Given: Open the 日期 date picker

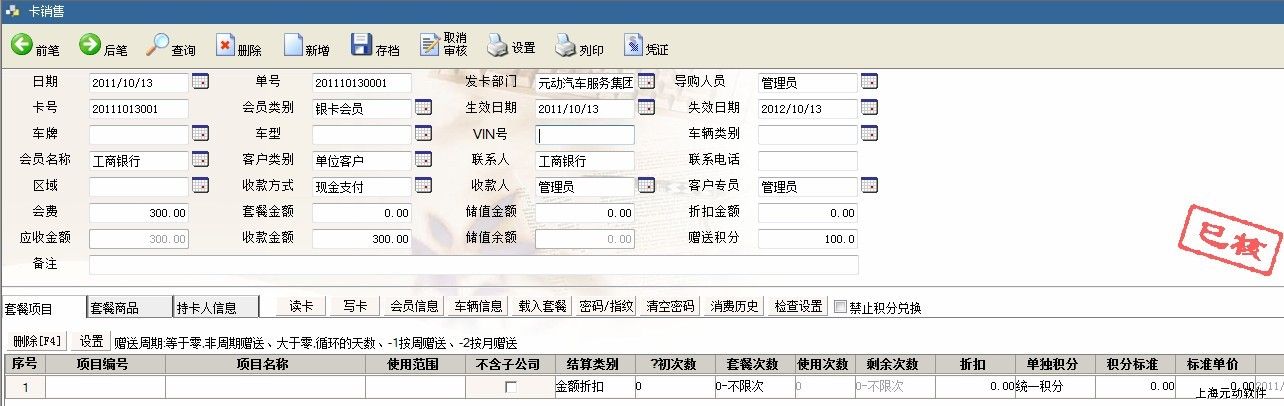Looking at the screenshot, I should point(199,82).
